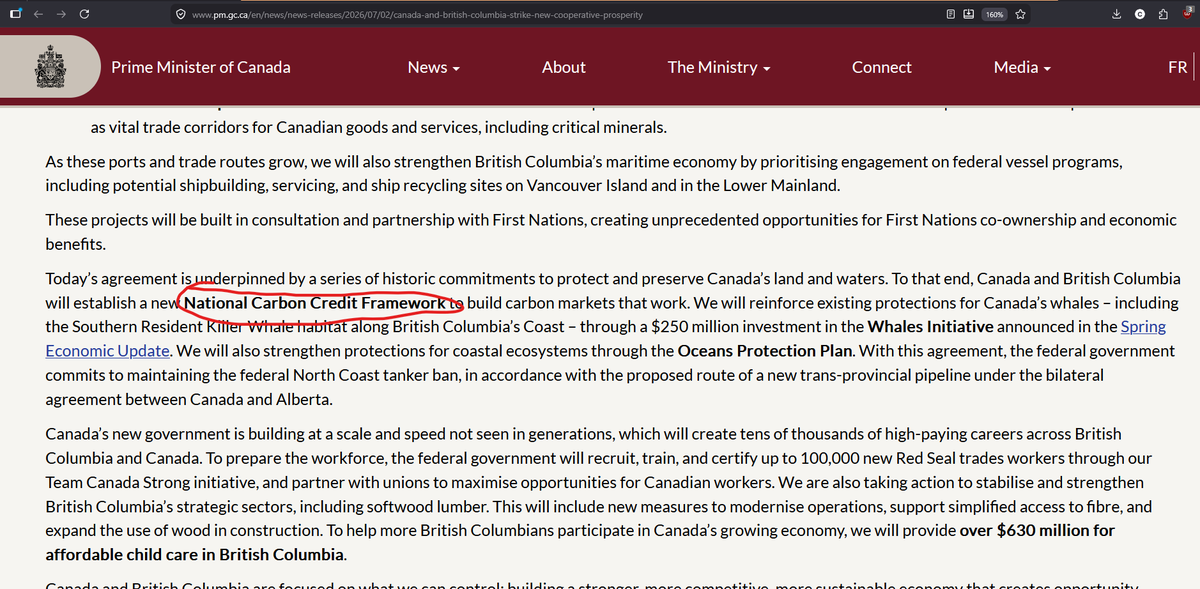Expand the Media dropdown menu
The width and height of the screenshot is (1200, 589).
click(x=1022, y=67)
